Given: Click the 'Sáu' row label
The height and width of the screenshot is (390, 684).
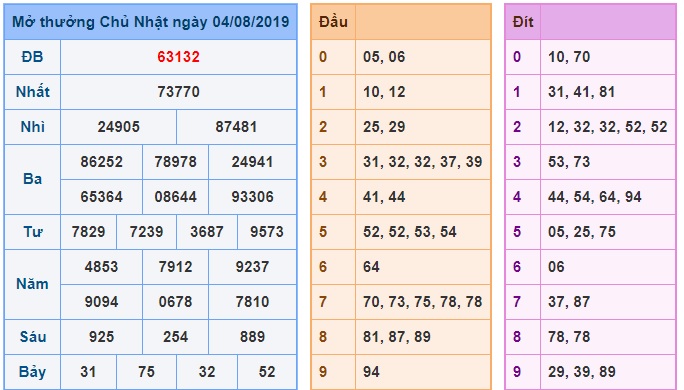Looking at the screenshot, I should click(33, 337).
